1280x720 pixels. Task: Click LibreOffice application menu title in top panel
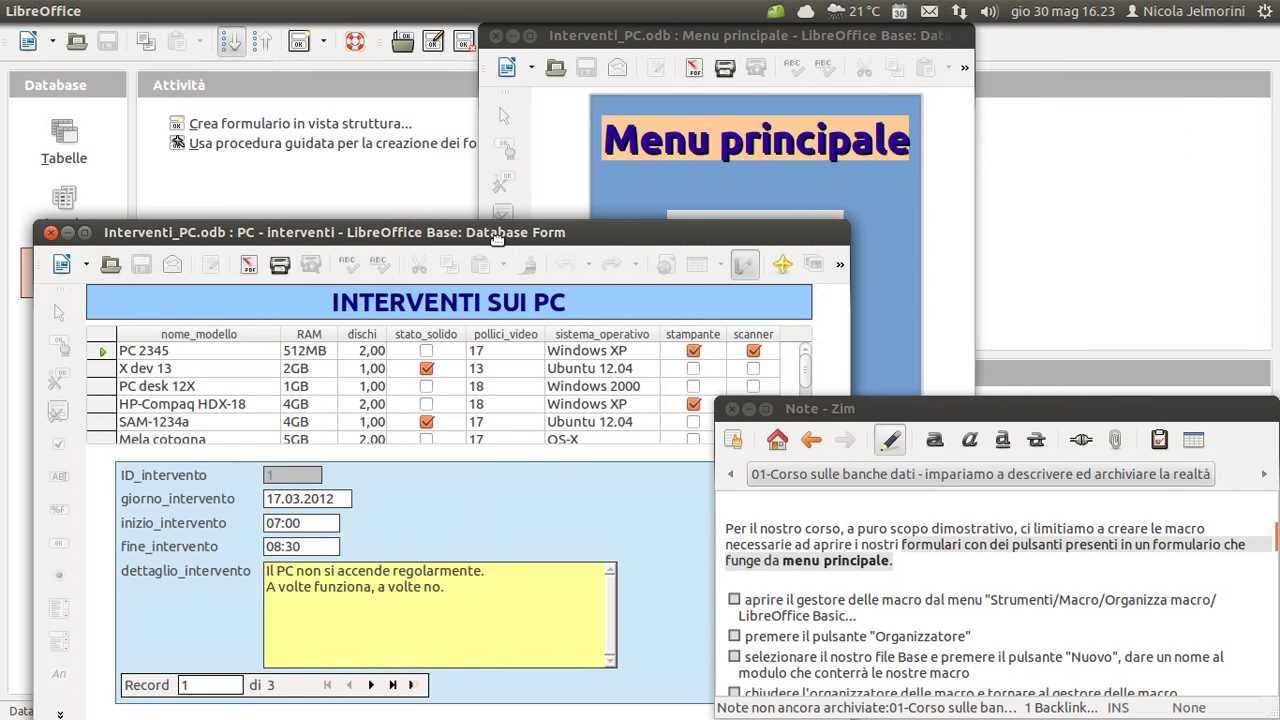click(x=43, y=11)
